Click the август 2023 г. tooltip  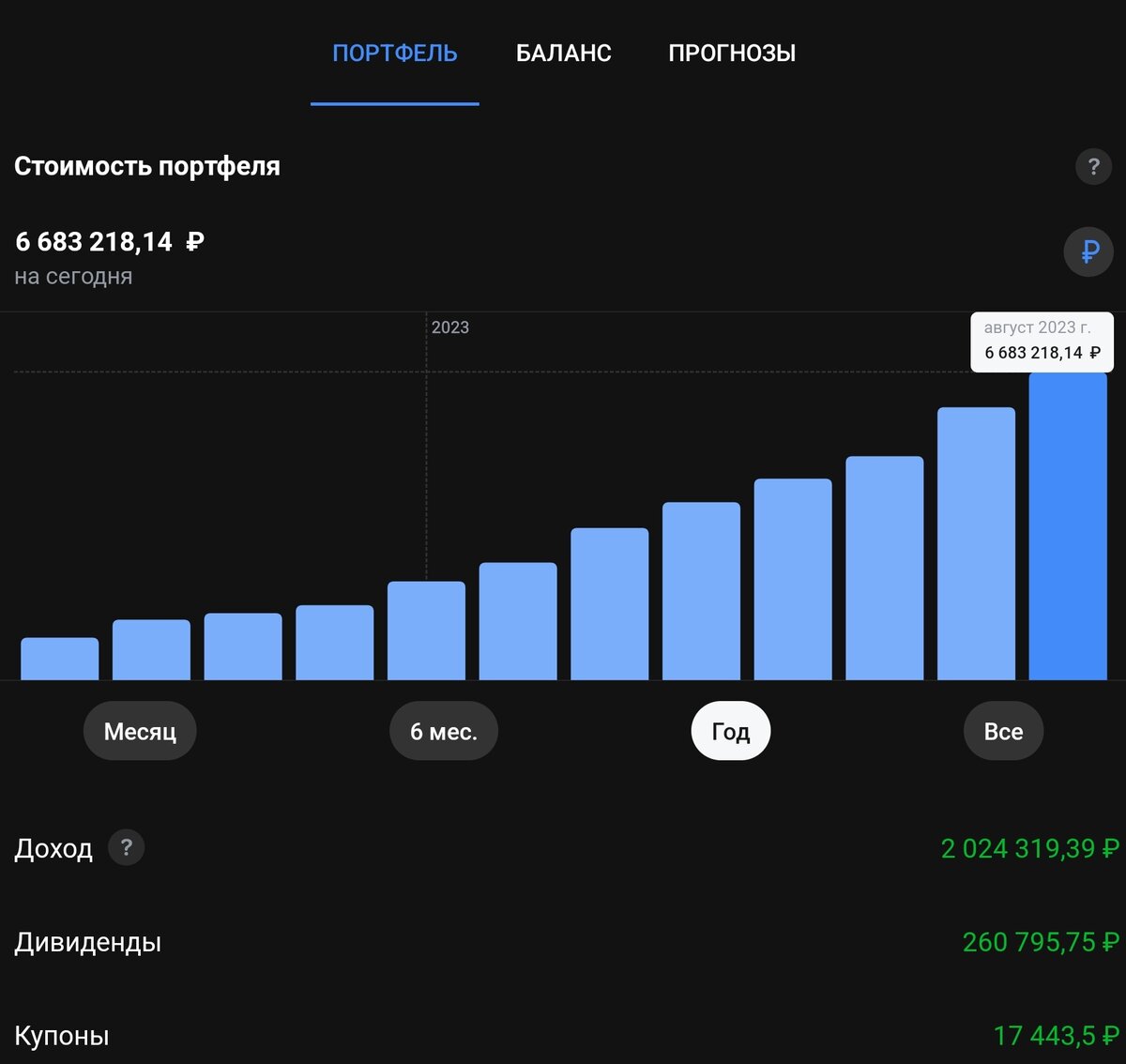click(1042, 342)
